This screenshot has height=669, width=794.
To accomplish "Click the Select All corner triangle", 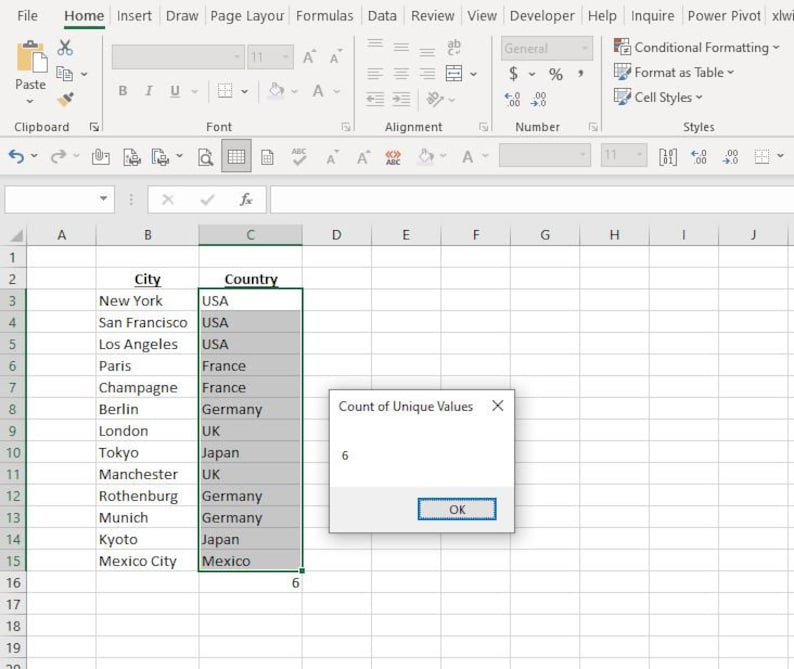I will 17,235.
